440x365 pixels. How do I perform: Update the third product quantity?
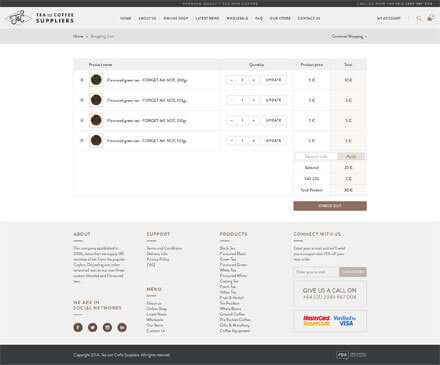point(273,120)
